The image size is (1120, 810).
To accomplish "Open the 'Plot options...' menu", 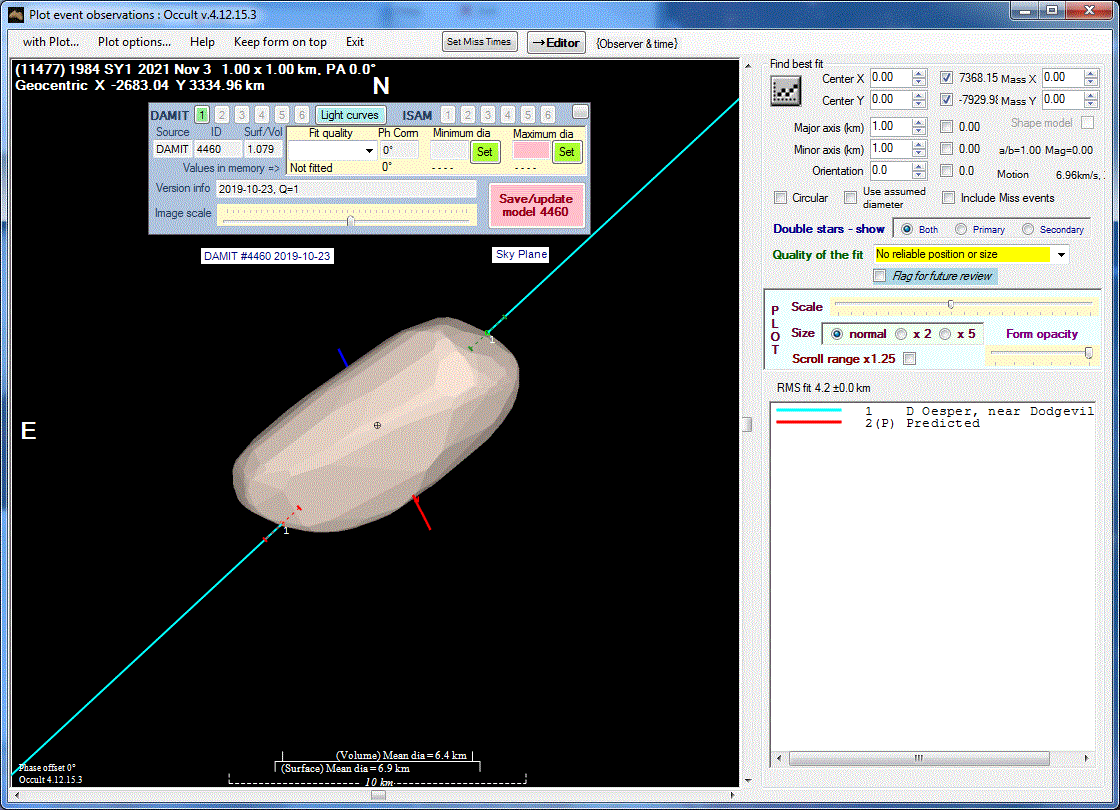I will click(134, 42).
